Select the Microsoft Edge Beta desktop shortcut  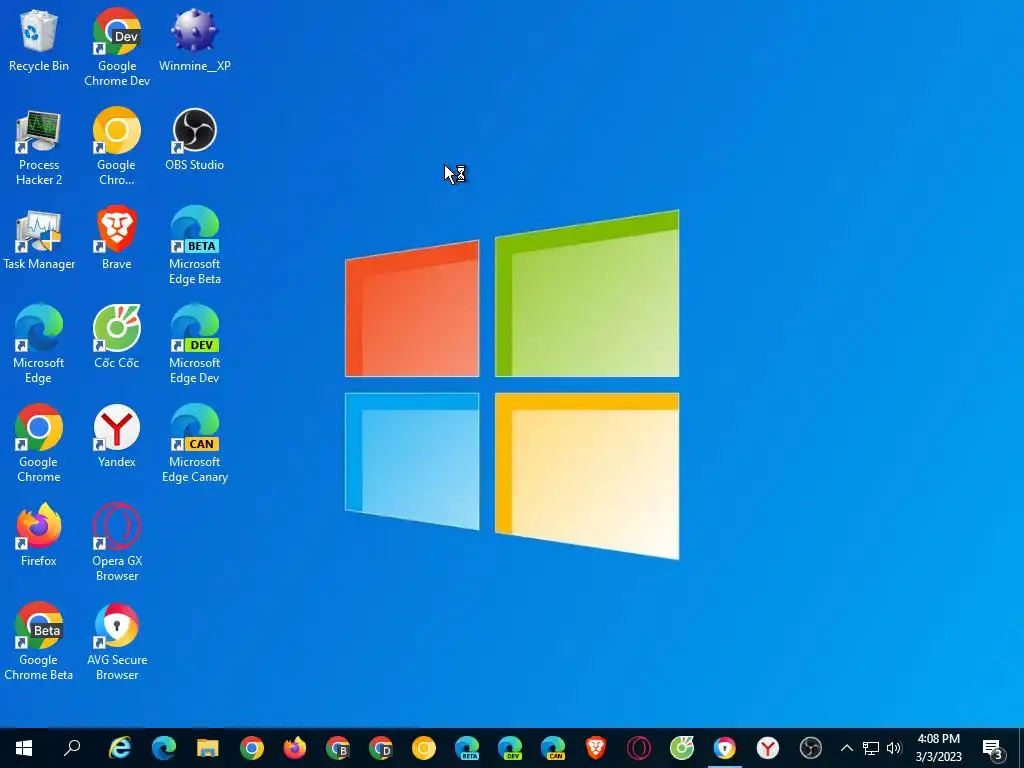coord(195,246)
